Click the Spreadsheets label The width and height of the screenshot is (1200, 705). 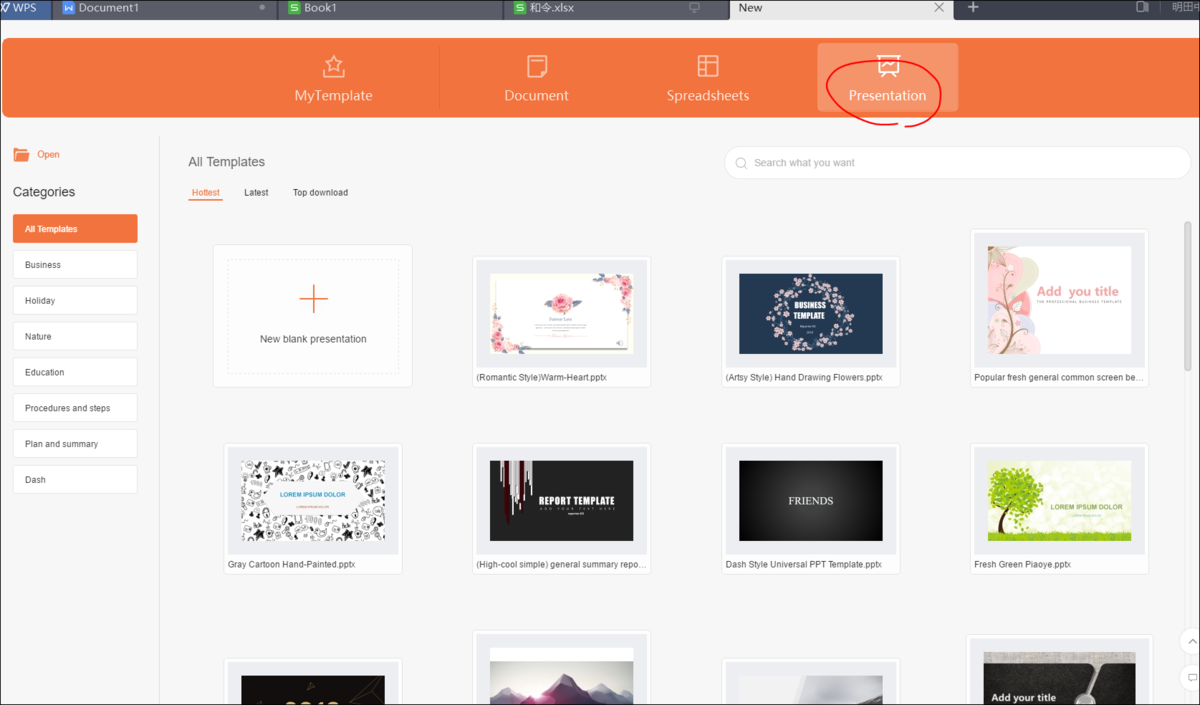pyautogui.click(x=708, y=96)
